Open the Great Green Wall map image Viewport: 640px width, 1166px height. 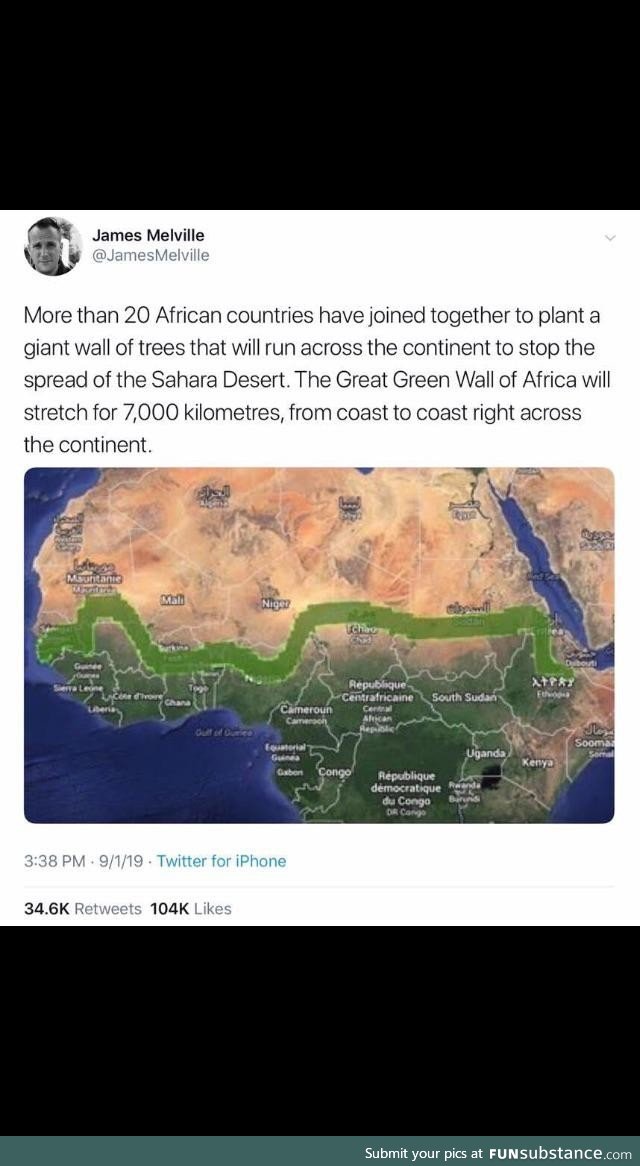pyautogui.click(x=319, y=645)
